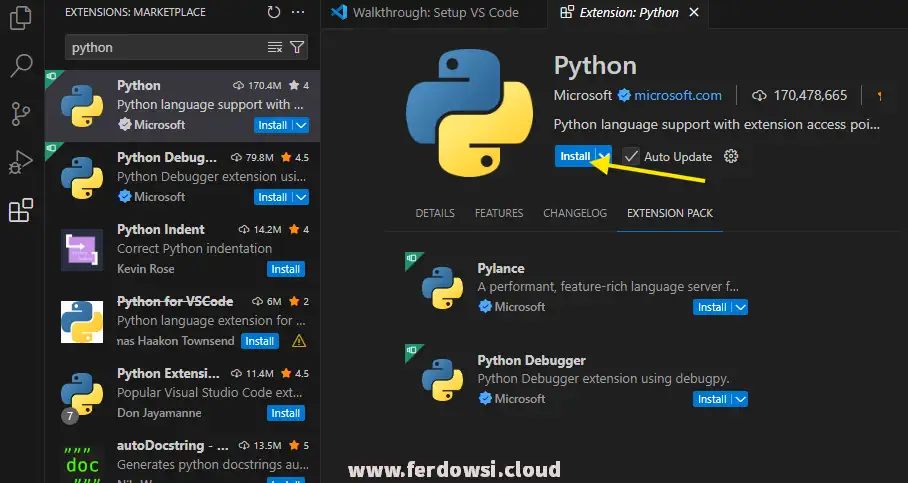Viewport: 908px width, 483px height.
Task: Click the 14.2M downloads count on Python Indent
Action: [260, 229]
